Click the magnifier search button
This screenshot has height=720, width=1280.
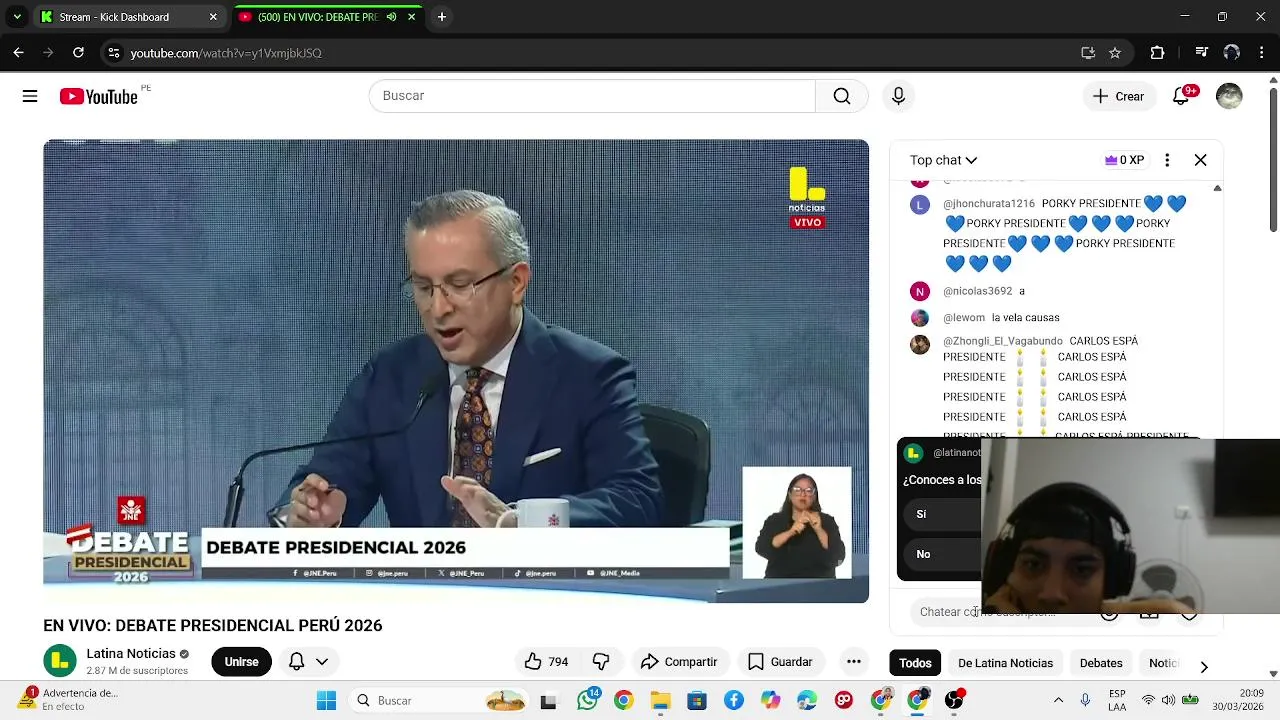tap(842, 96)
